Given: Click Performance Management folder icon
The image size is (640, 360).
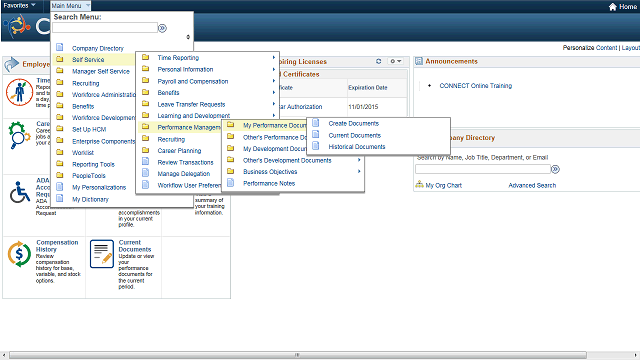Looking at the screenshot, I should [145, 127].
